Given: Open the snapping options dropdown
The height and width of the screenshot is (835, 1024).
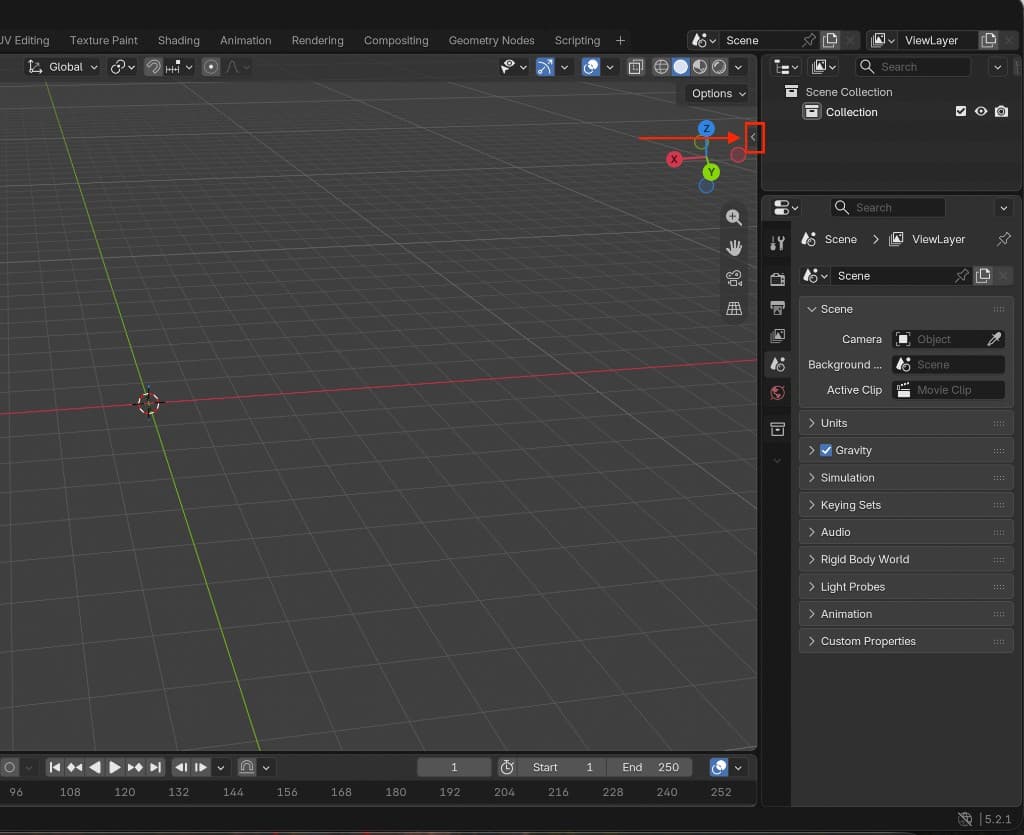Looking at the screenshot, I should click(x=179, y=67).
